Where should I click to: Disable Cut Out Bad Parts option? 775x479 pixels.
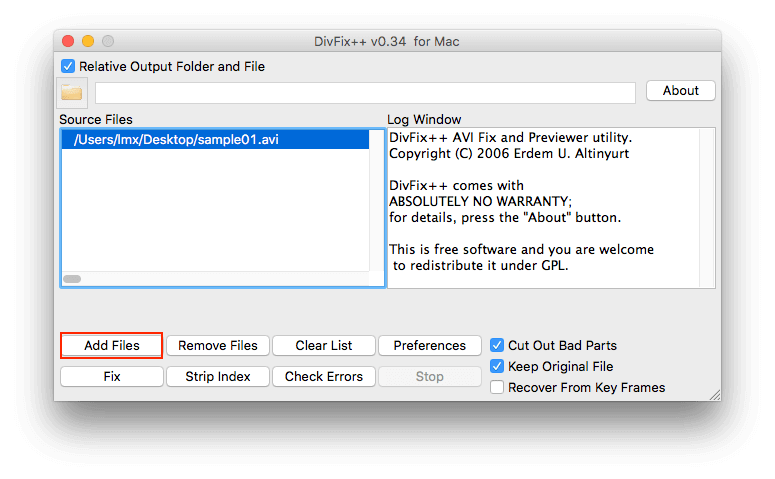(x=497, y=345)
